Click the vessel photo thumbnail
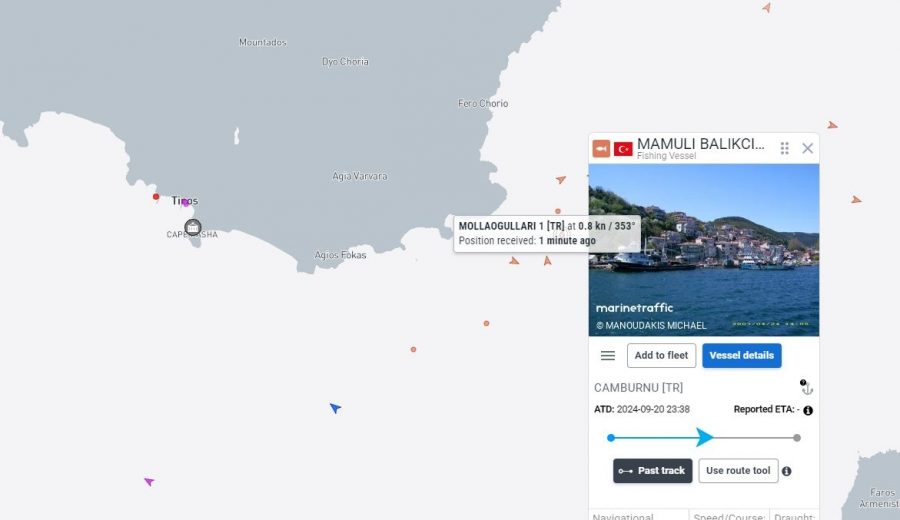900x520 pixels. pos(704,250)
